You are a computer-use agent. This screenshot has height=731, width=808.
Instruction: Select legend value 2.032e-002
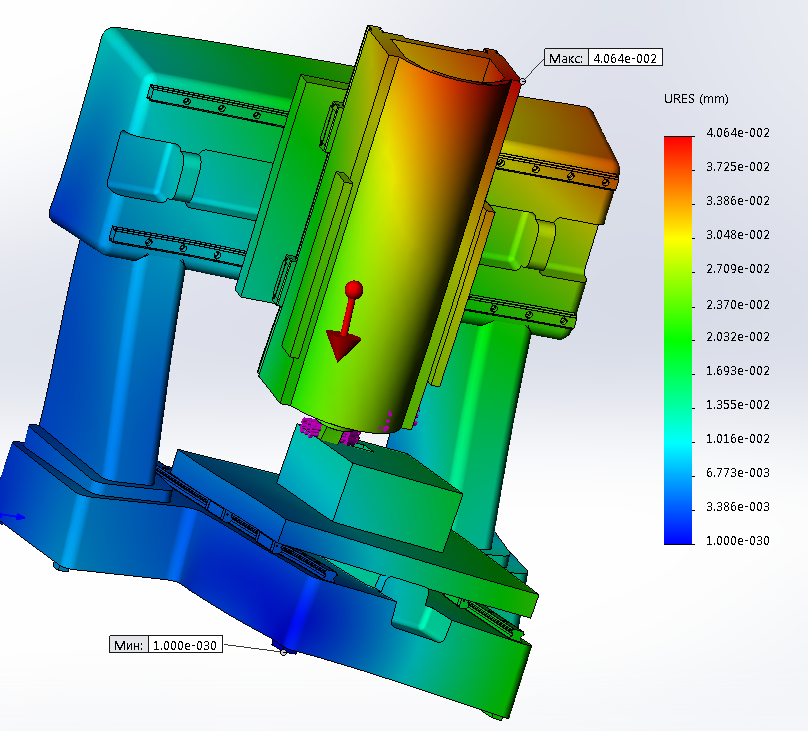tap(738, 336)
